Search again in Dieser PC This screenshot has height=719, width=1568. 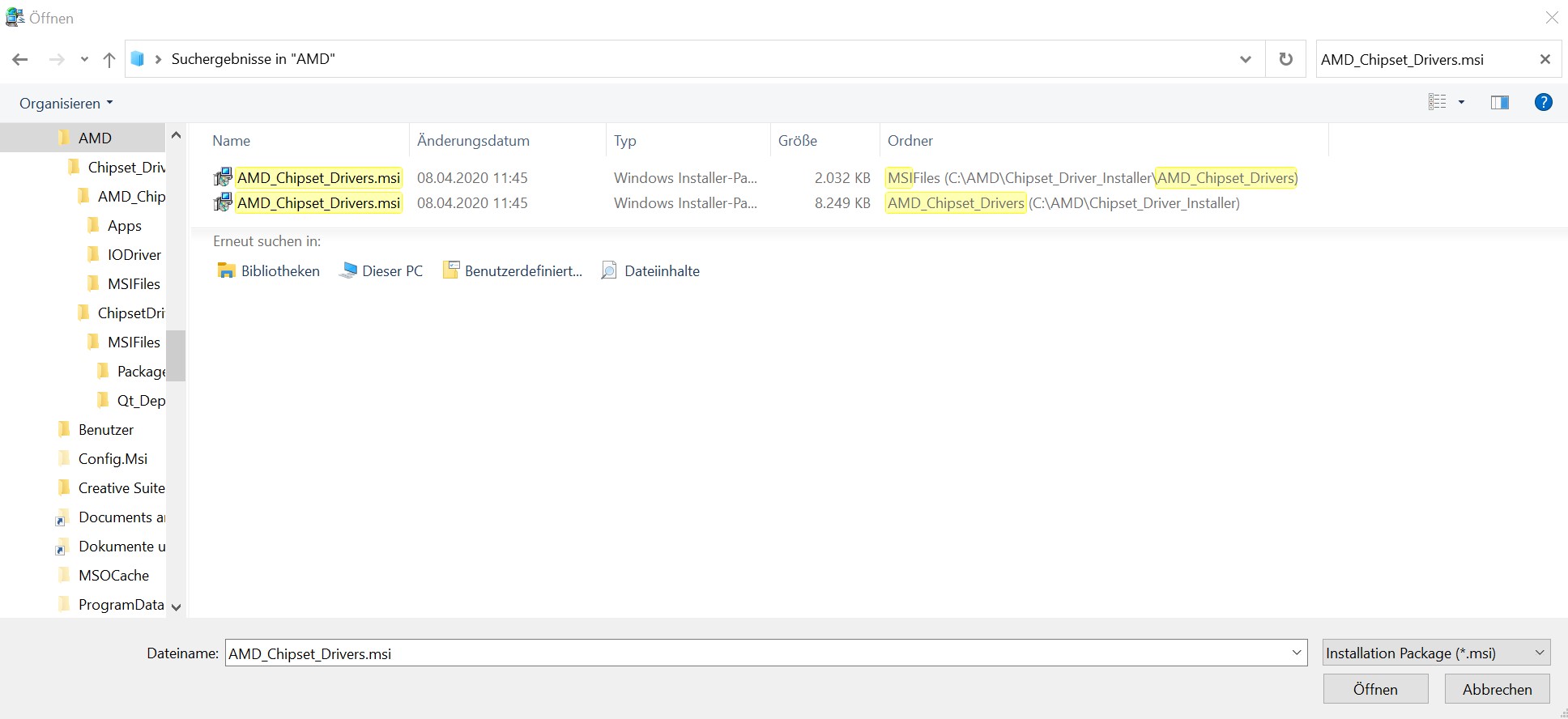381,270
